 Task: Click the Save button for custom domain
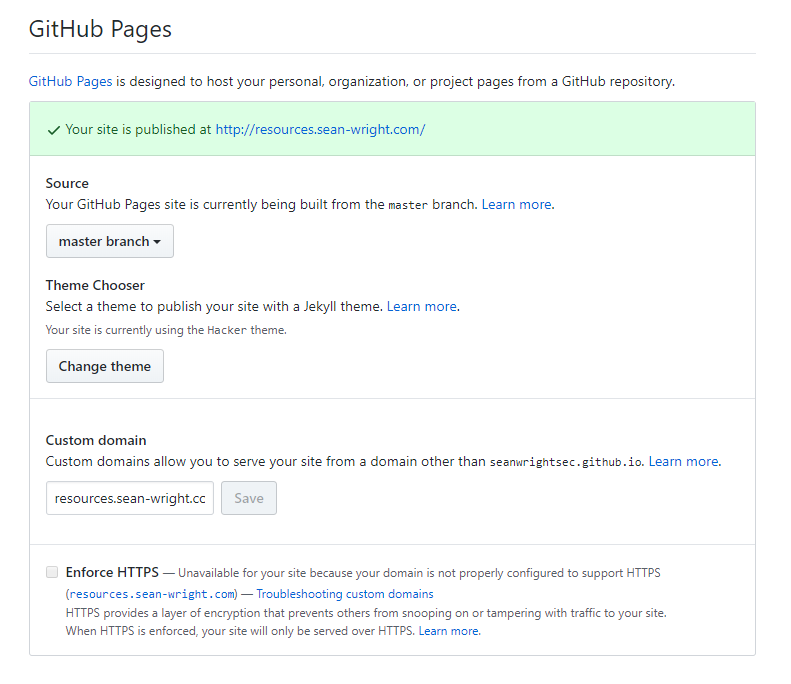pos(249,498)
